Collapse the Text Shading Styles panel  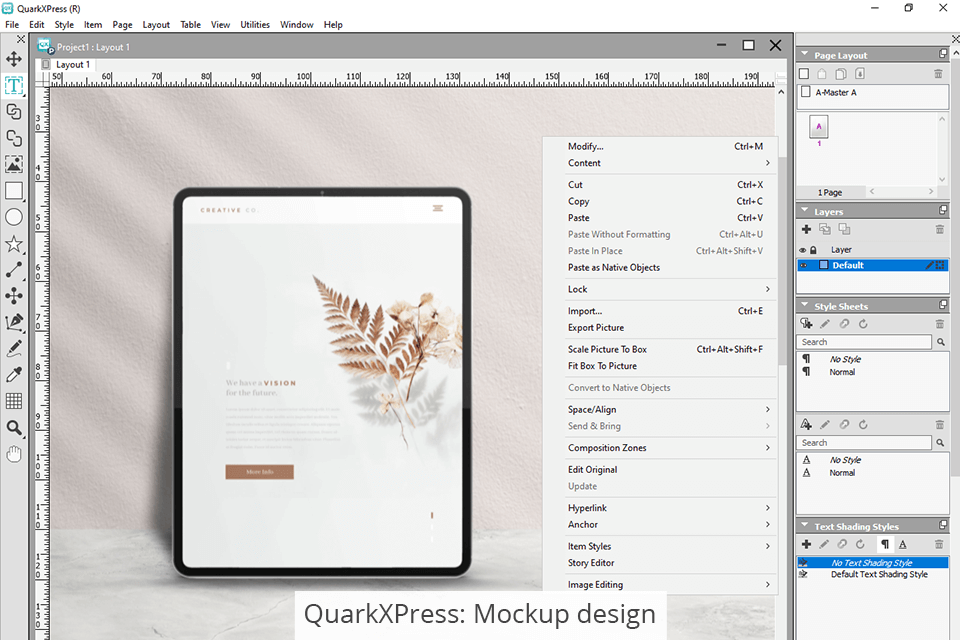tap(804, 525)
